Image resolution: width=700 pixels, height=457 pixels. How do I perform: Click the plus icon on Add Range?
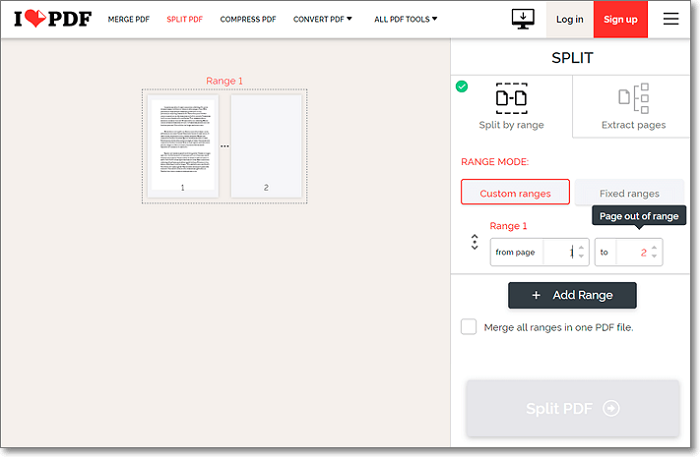pos(536,295)
